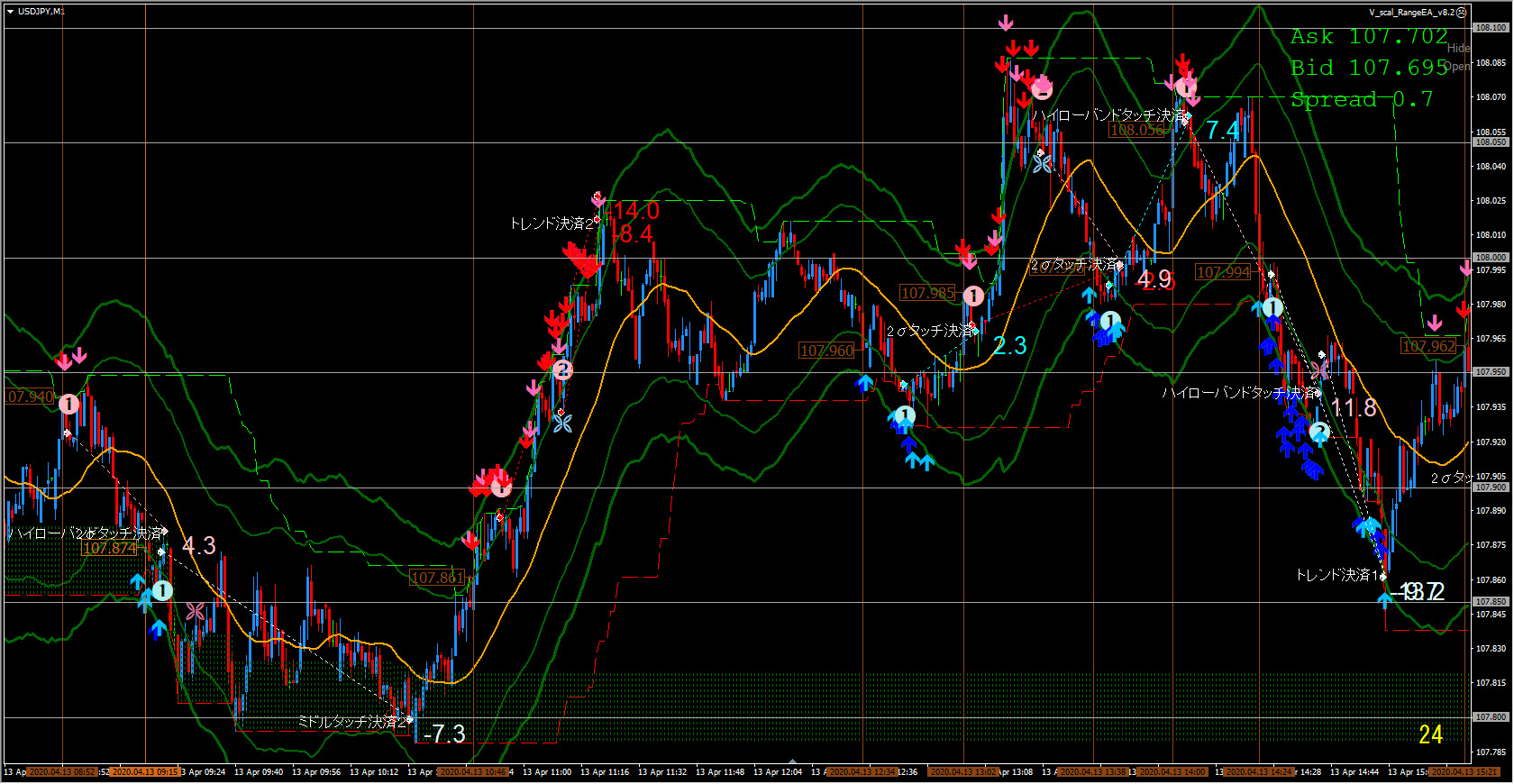Click the V_scal_RangeEA_v8.2 expert advisor label
The image size is (1514, 784).
point(1411,13)
